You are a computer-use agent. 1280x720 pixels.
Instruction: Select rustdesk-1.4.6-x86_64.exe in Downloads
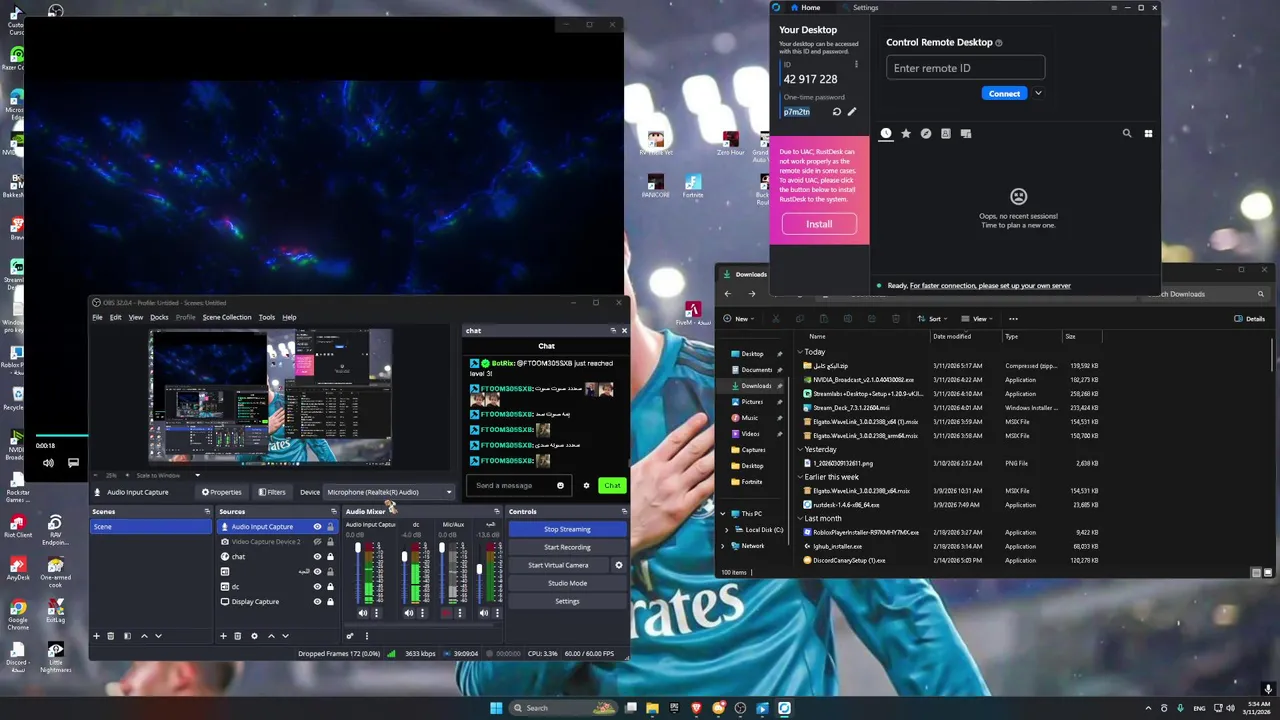847,505
